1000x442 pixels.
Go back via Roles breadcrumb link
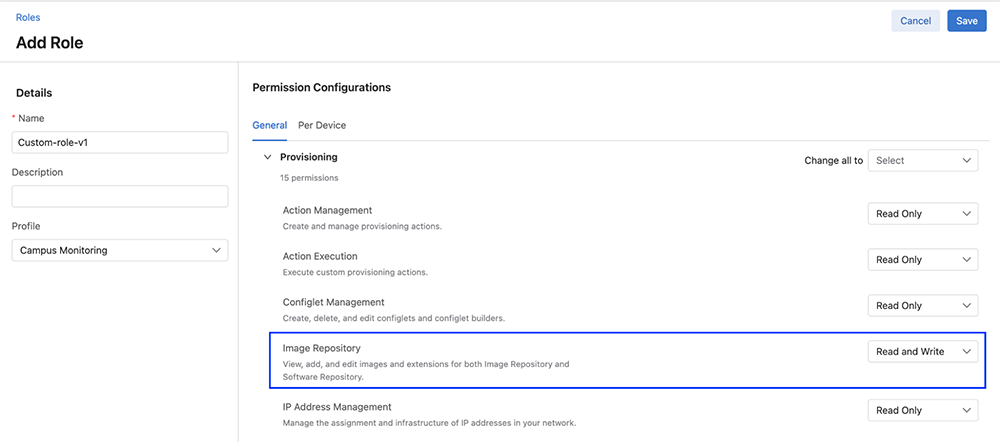click(28, 18)
